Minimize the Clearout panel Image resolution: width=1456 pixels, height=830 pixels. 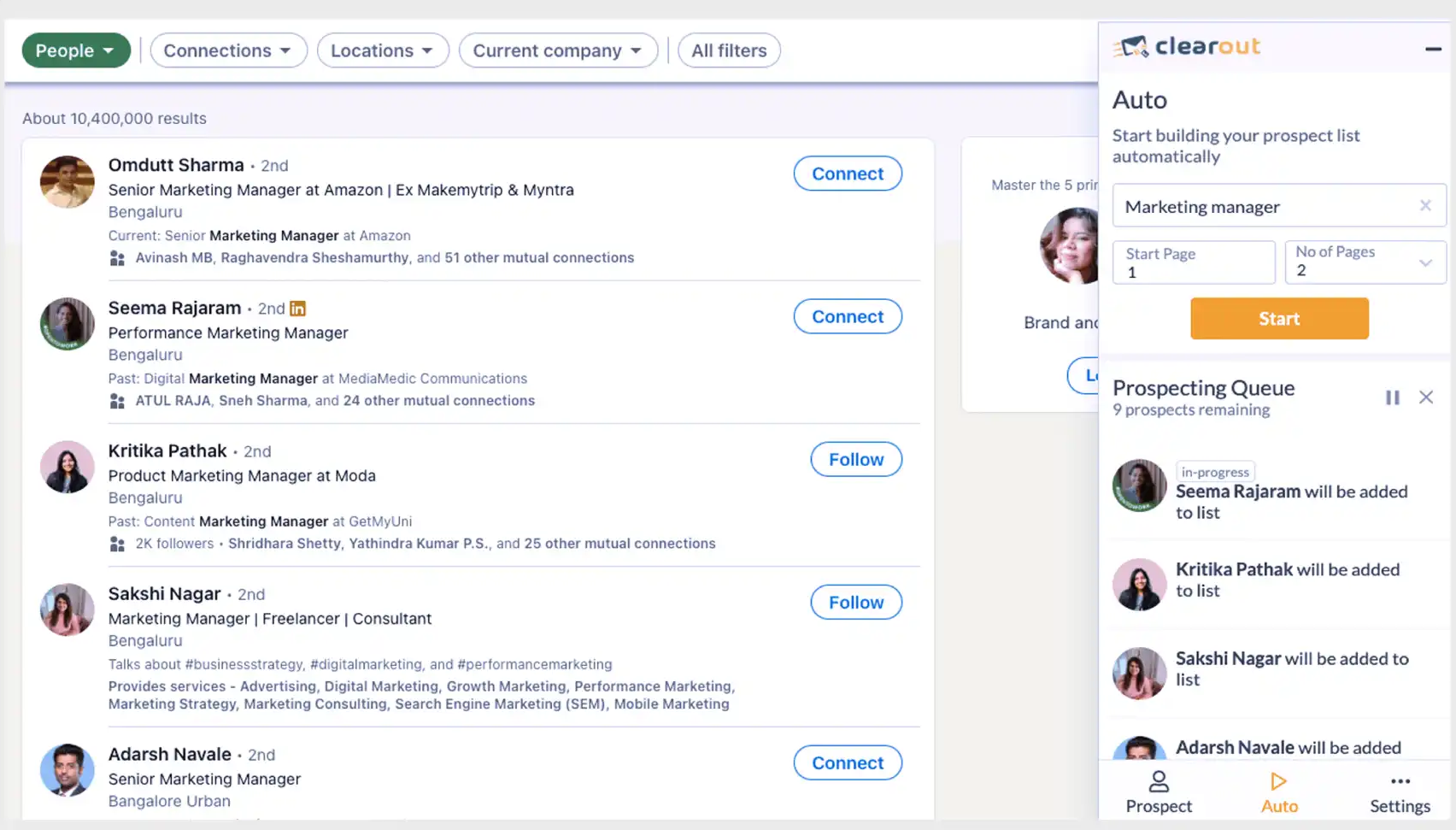(x=1433, y=50)
